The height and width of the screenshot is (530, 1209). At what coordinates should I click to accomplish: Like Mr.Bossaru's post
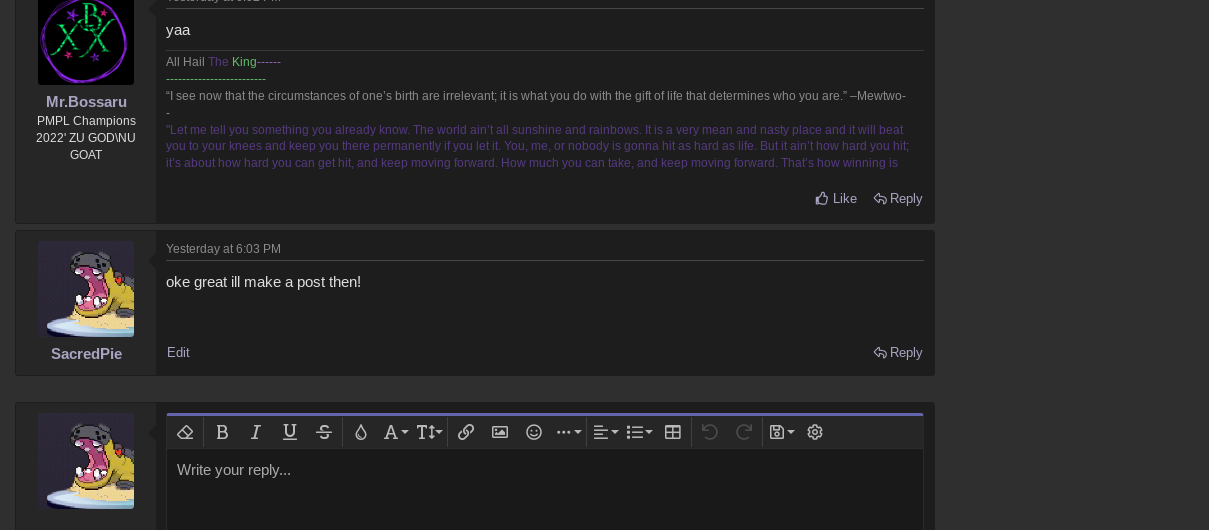[x=836, y=199]
